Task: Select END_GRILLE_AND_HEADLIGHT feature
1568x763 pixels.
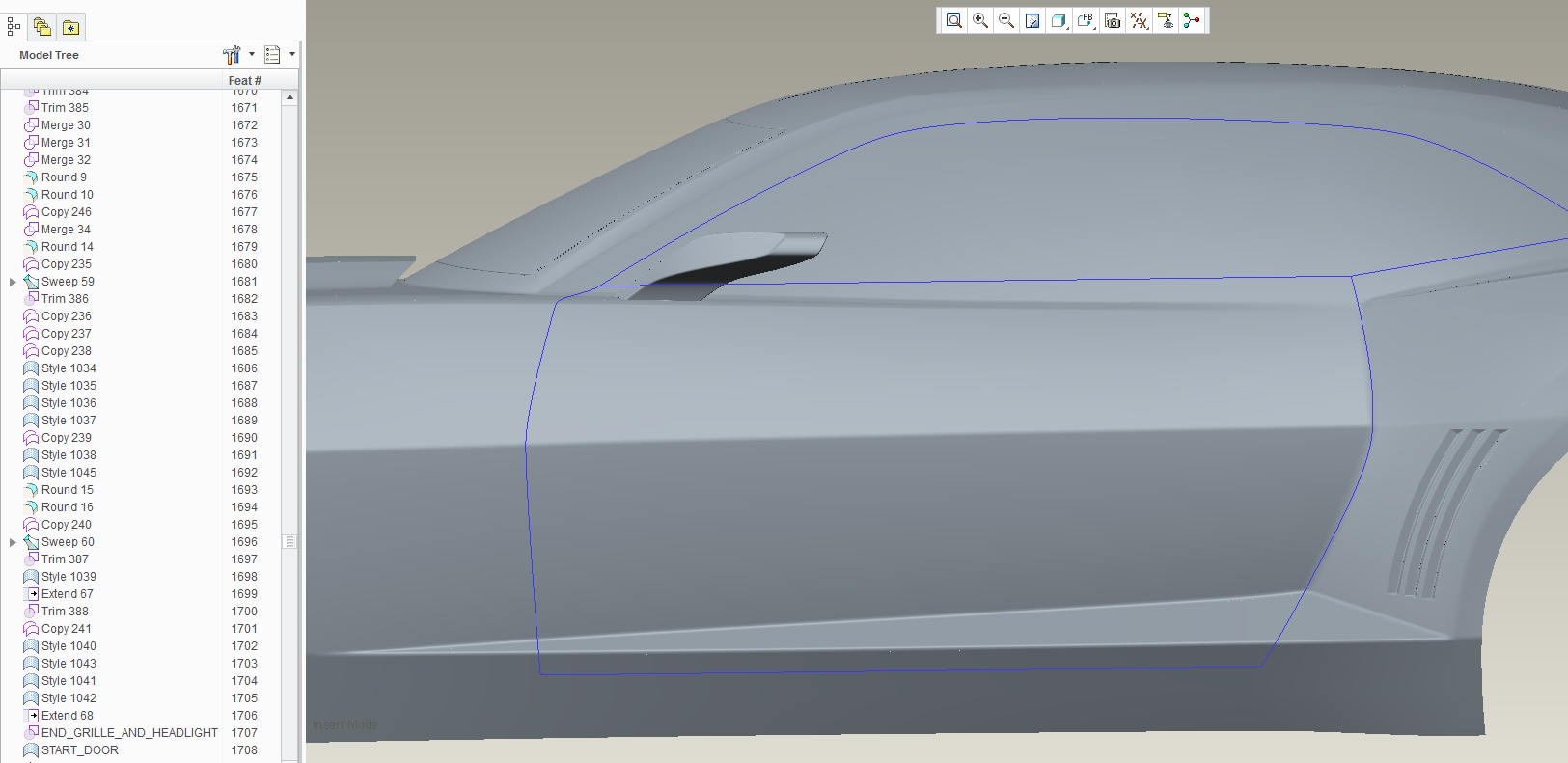Action: tap(129, 733)
